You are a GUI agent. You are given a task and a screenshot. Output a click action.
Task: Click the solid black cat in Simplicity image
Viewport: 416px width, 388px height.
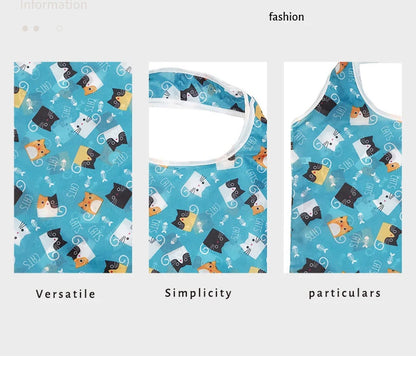tap(215, 240)
